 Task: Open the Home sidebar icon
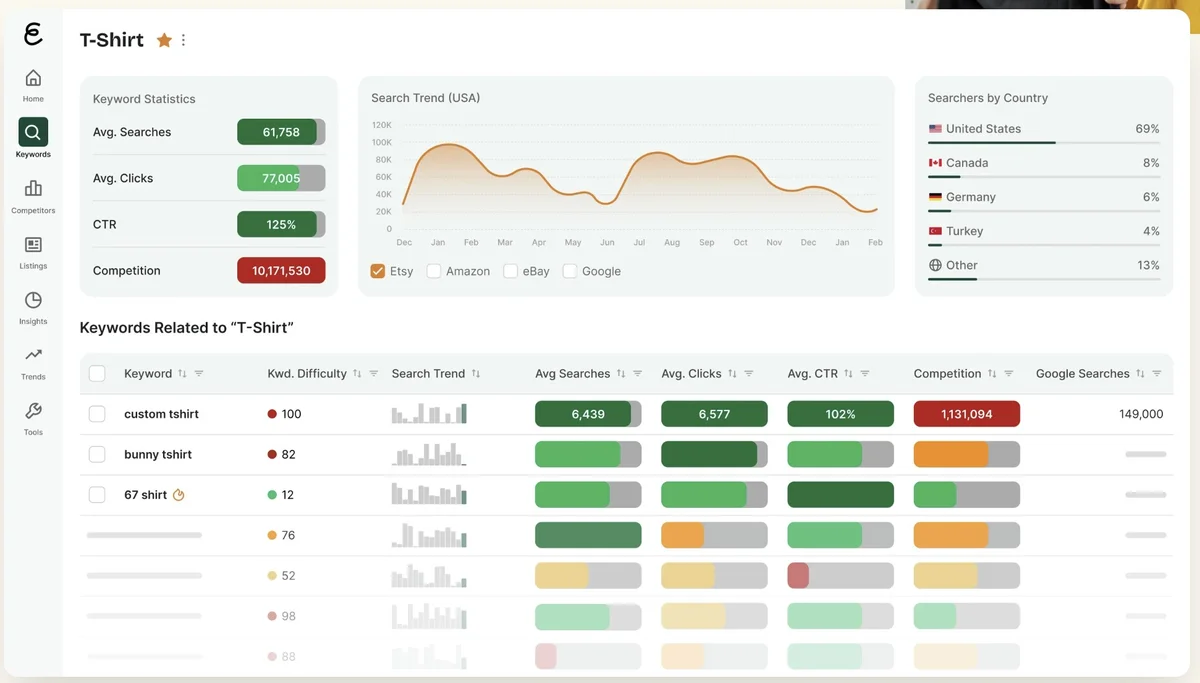tap(33, 77)
